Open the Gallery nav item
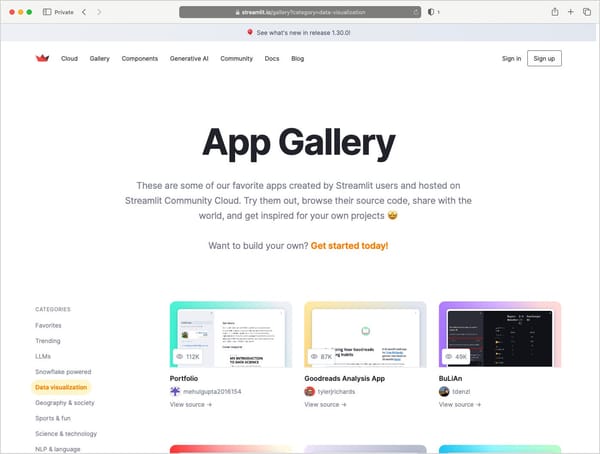This screenshot has height=454, width=600. 99,59
